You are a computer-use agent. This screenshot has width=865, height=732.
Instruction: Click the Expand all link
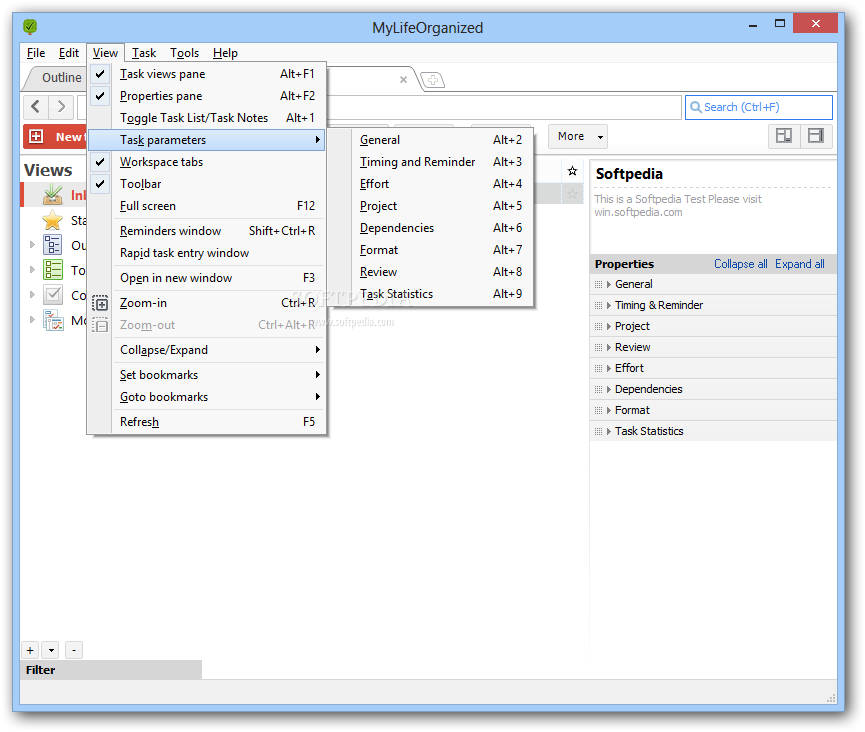(x=799, y=264)
